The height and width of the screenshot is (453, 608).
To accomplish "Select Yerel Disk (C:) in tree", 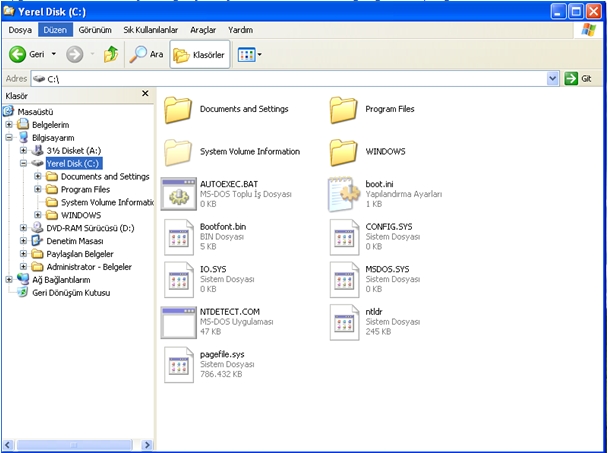I will tap(74, 163).
